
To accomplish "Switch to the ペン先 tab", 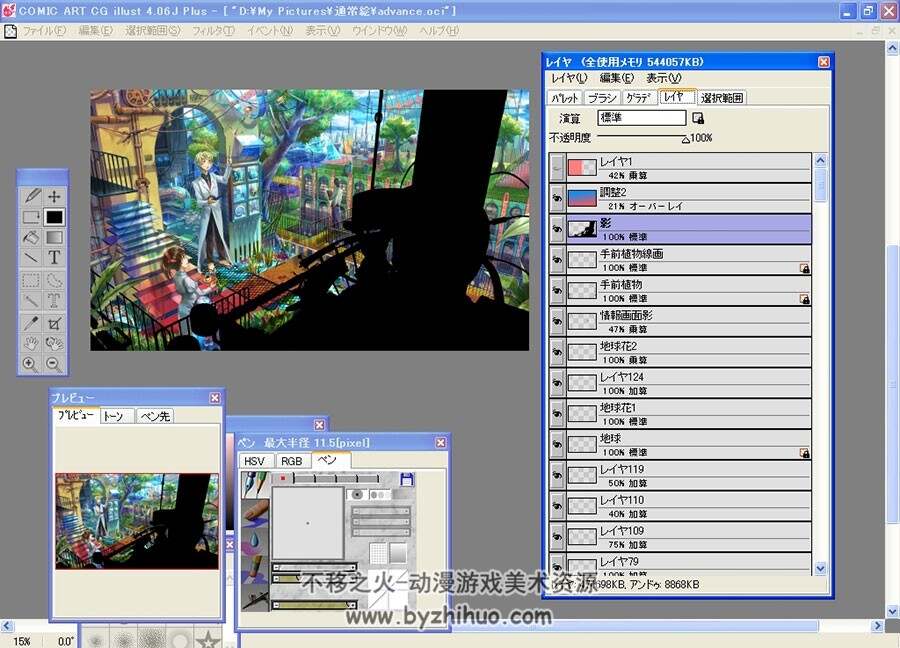I will point(155,416).
